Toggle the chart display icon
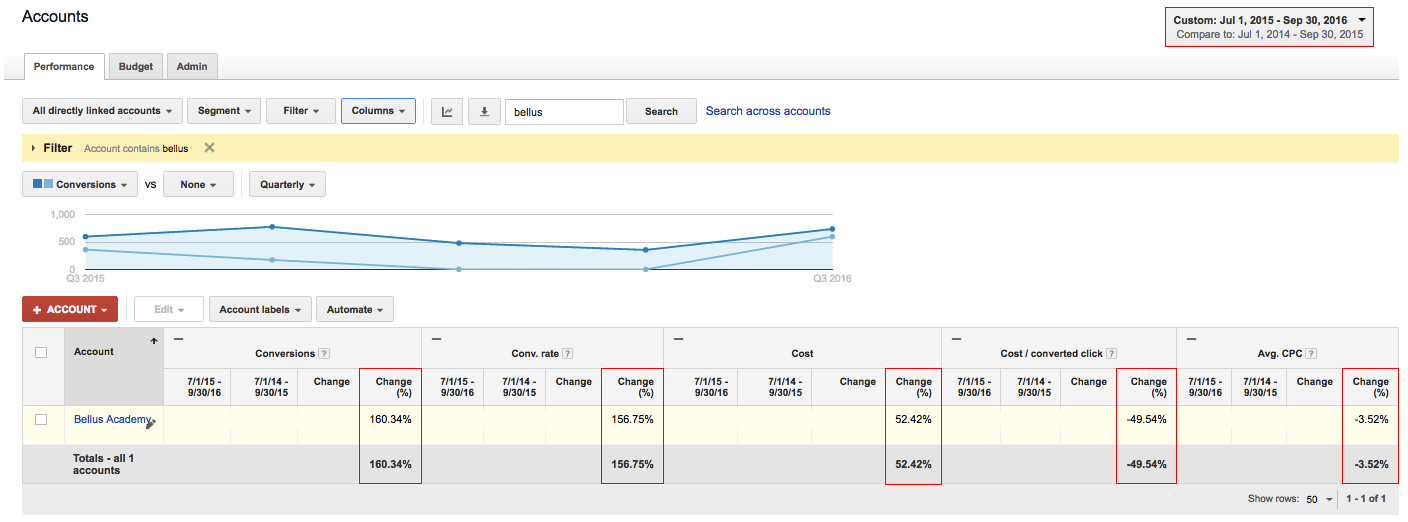Image resolution: width=1408 pixels, height=522 pixels. click(x=447, y=111)
